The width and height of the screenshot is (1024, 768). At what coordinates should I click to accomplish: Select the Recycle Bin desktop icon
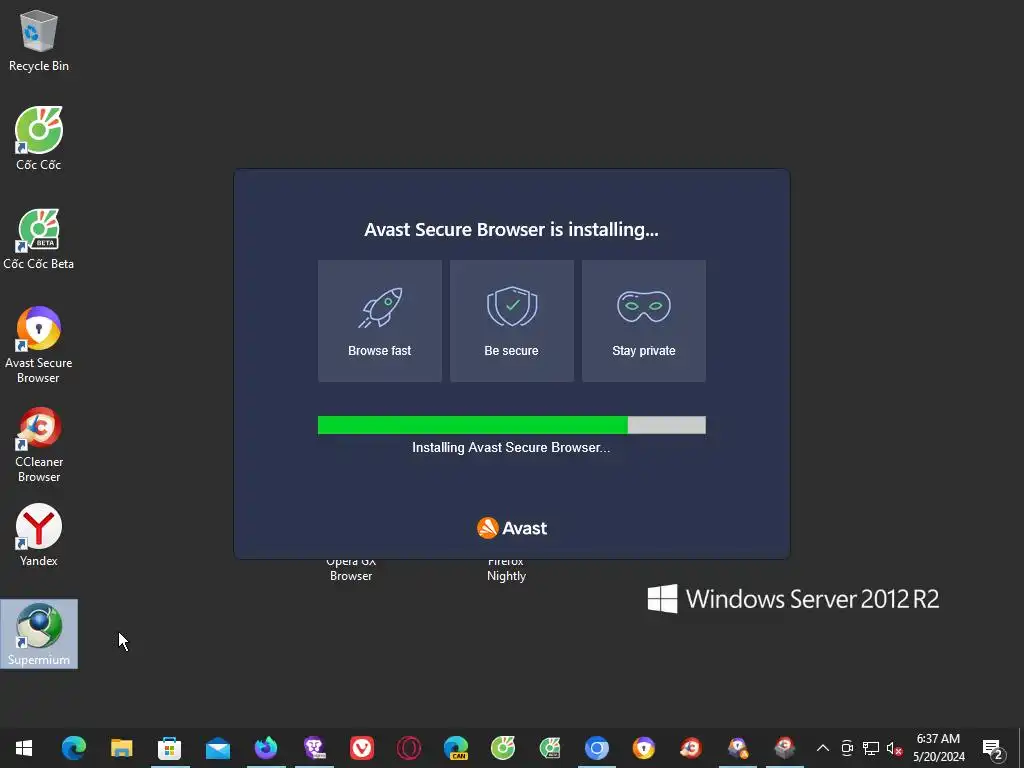tap(39, 41)
